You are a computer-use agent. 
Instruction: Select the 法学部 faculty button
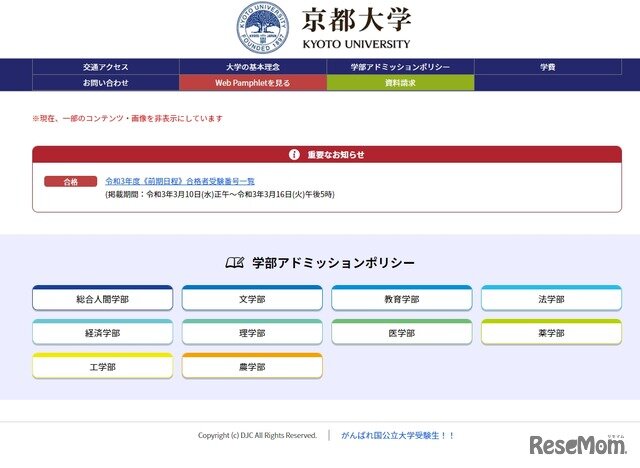tap(551, 298)
